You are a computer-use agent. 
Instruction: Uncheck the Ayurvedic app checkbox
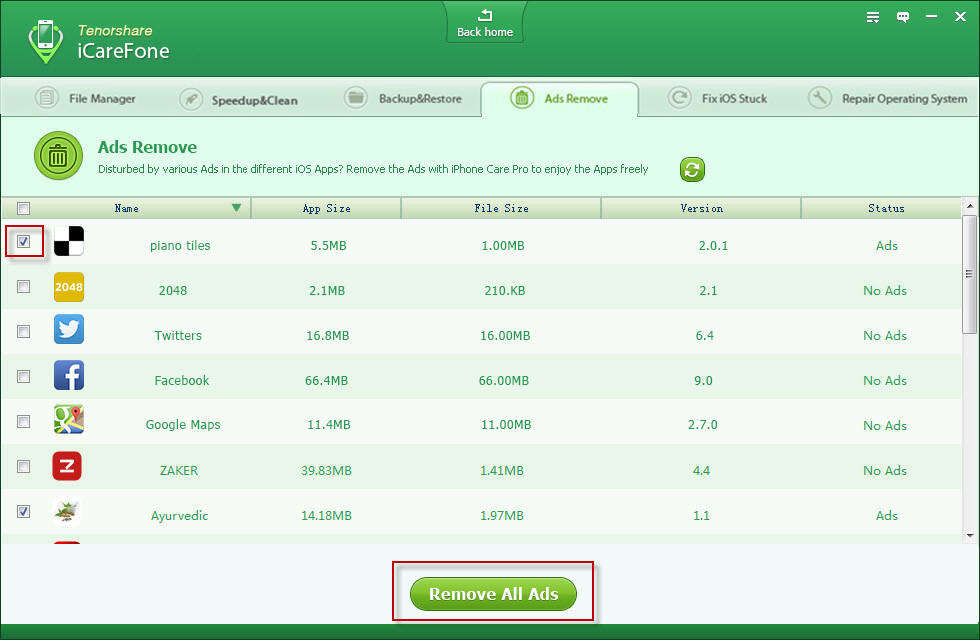[x=24, y=511]
